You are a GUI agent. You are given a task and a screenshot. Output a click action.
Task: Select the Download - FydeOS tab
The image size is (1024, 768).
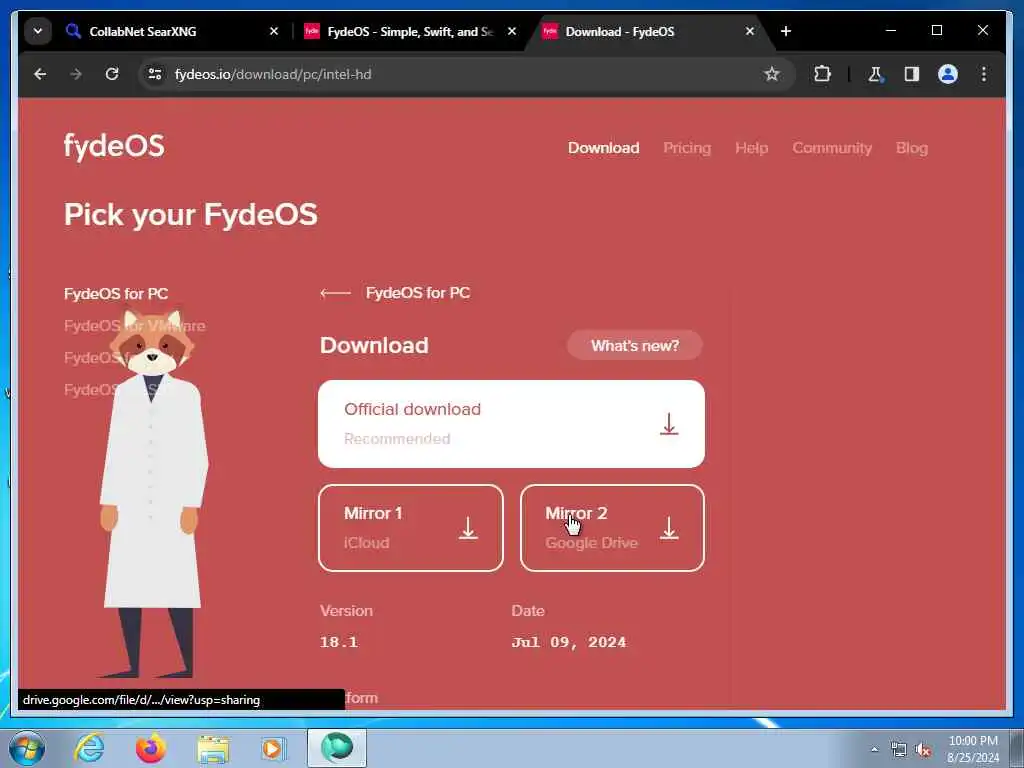click(650, 31)
